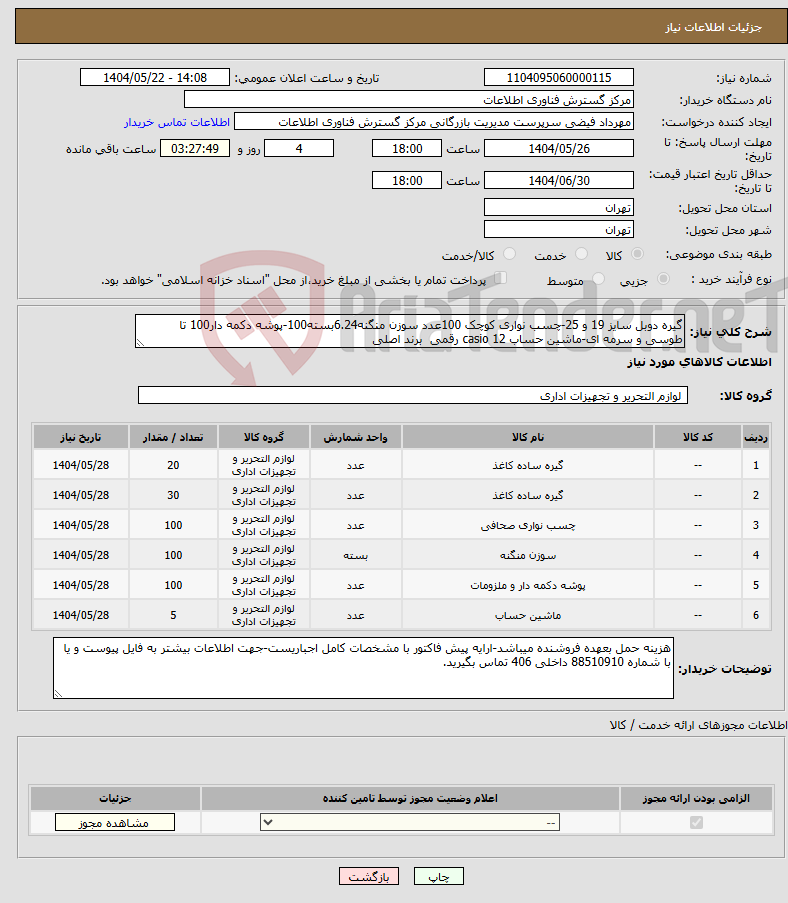Click the مشاهده مجوز button
This screenshot has height=903, width=788.
point(115,822)
